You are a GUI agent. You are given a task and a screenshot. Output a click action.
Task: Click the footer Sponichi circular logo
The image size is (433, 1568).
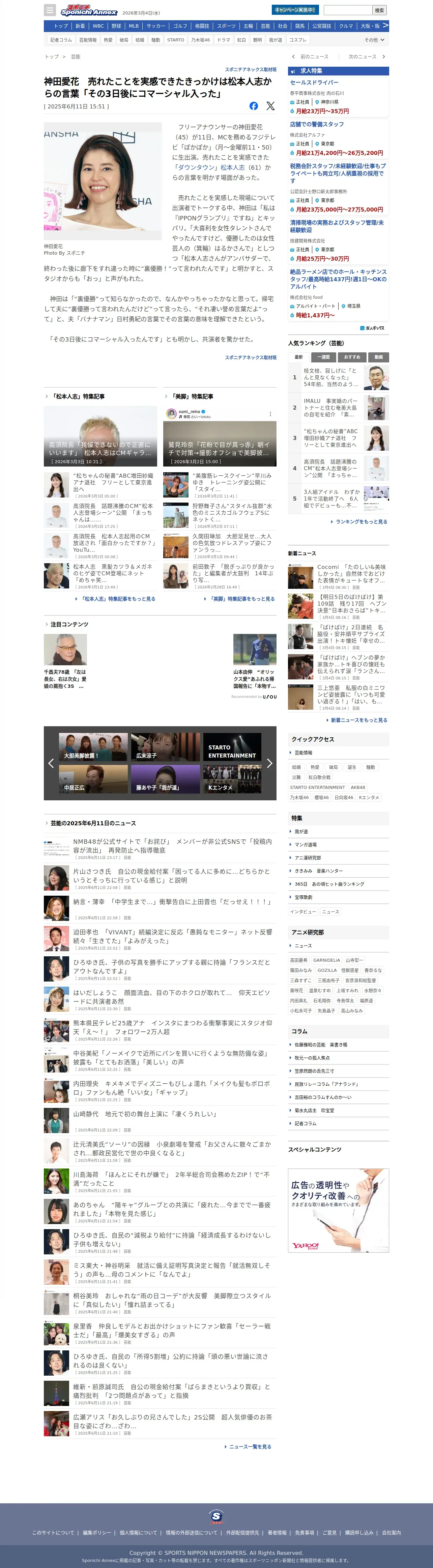click(x=216, y=1516)
